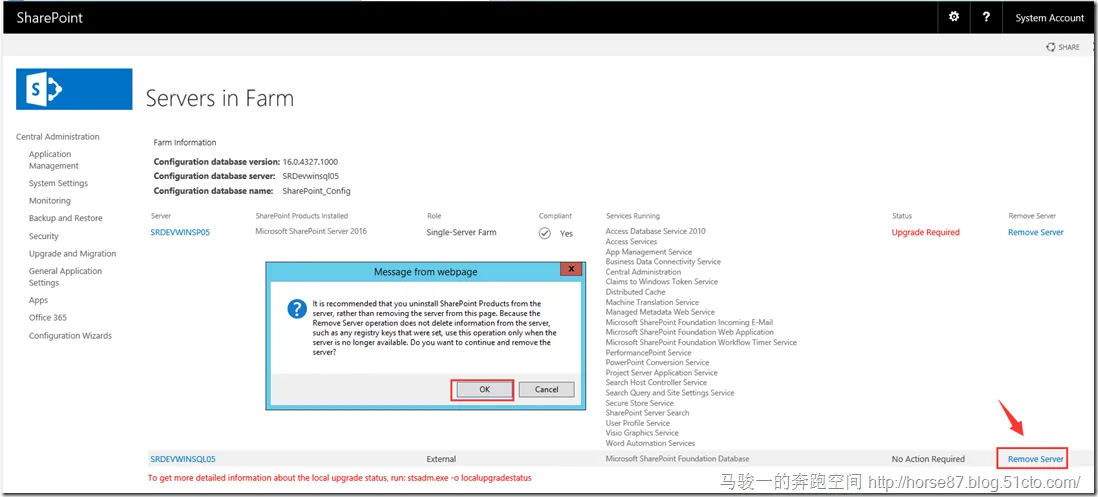The image size is (1098, 497).
Task: Click App Management Service entry
Action: coord(648,251)
